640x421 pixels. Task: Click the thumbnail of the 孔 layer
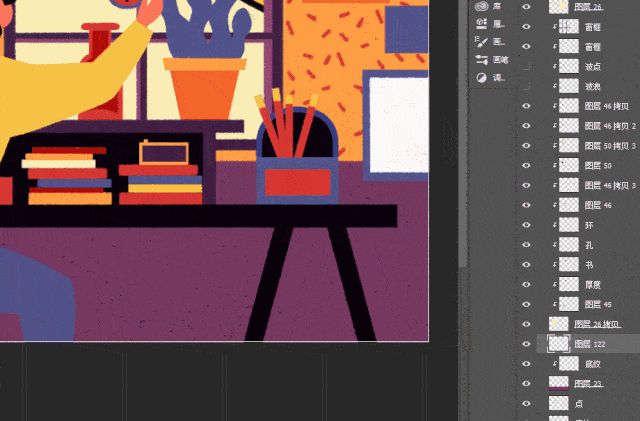point(568,245)
